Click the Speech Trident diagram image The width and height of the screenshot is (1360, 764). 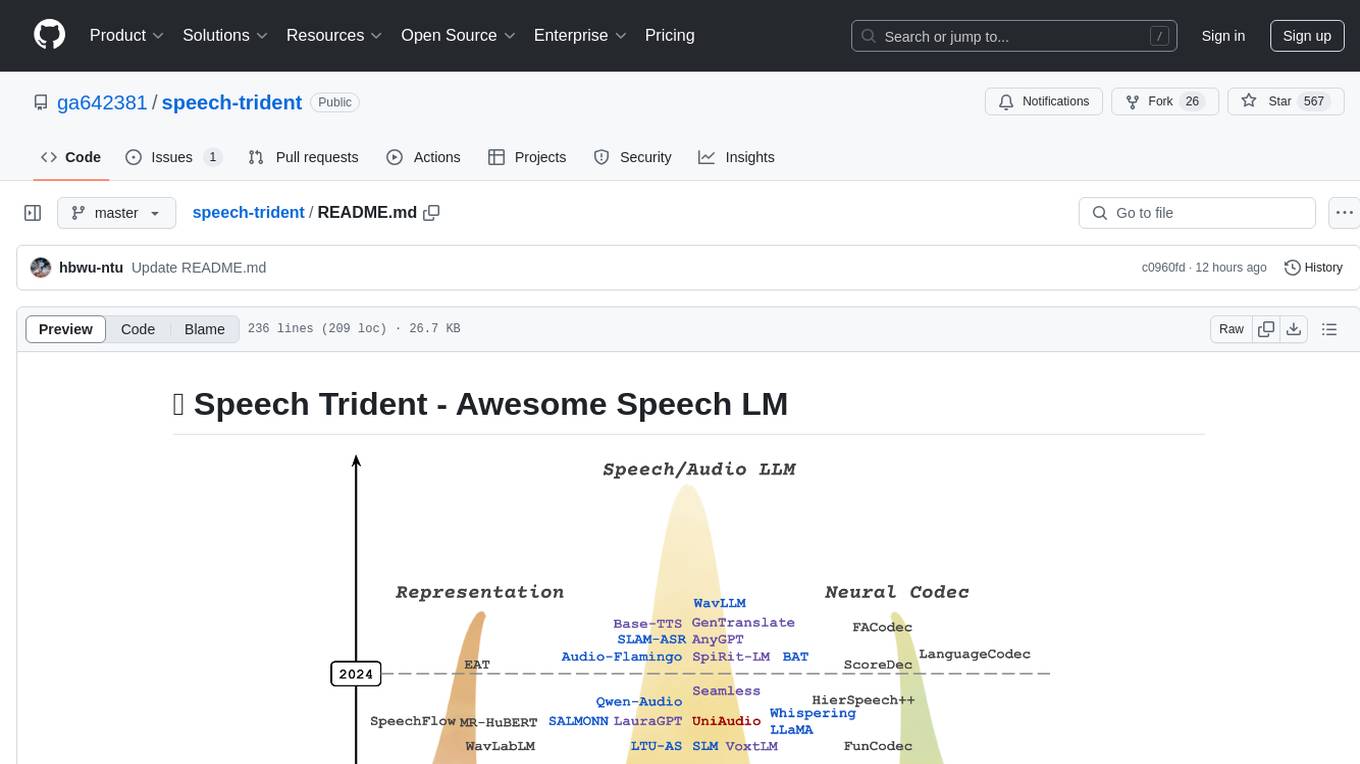(x=689, y=607)
